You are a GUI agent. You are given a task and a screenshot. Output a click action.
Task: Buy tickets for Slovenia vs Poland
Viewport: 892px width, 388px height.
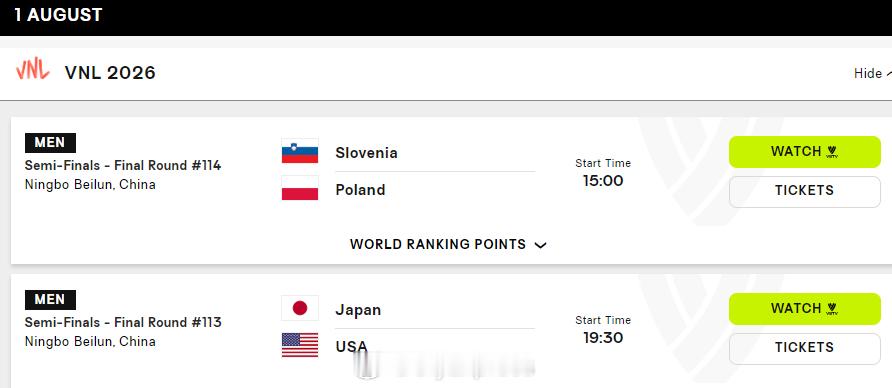pos(804,192)
